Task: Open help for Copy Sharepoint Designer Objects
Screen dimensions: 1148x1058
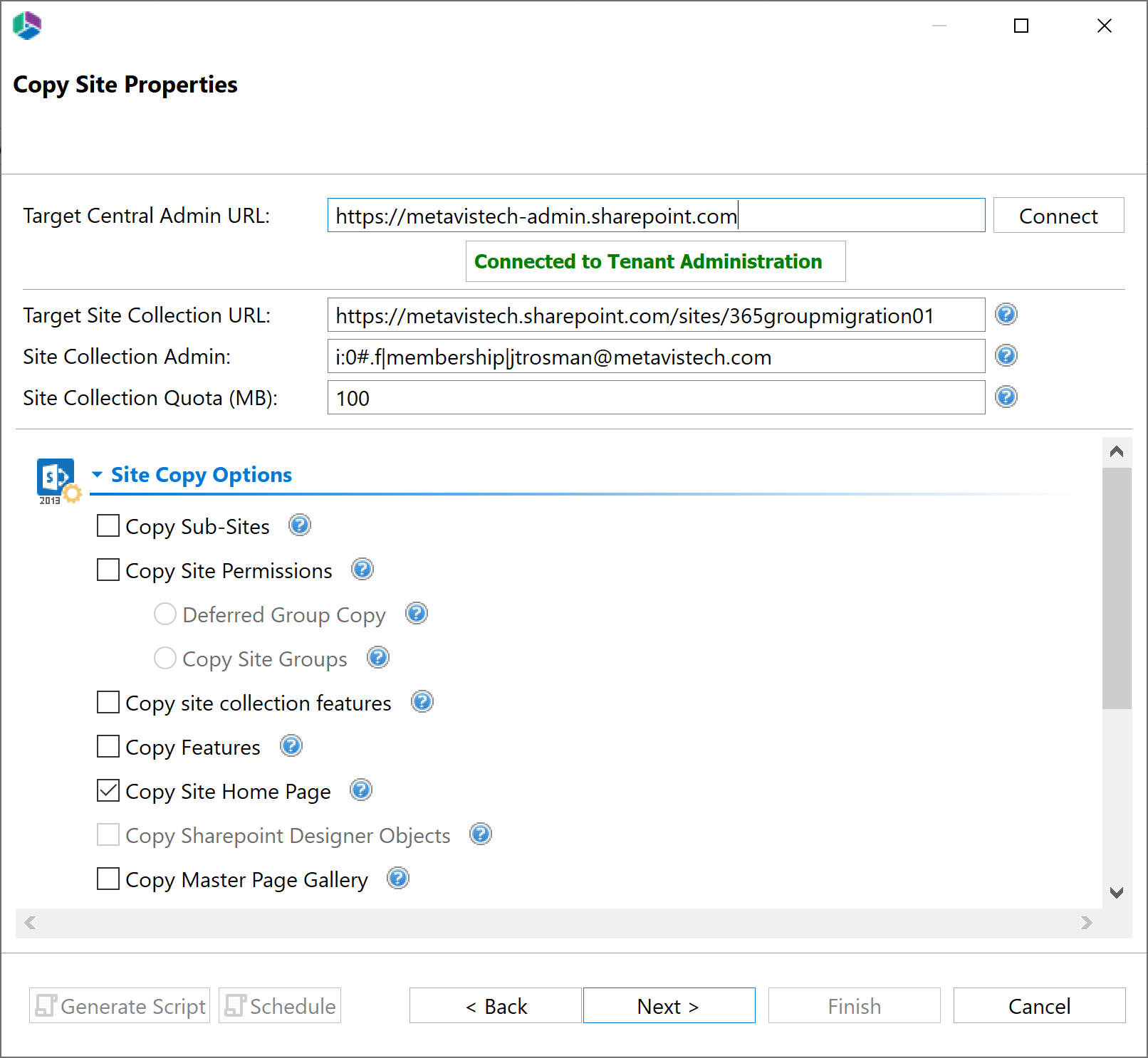Action: click(480, 834)
